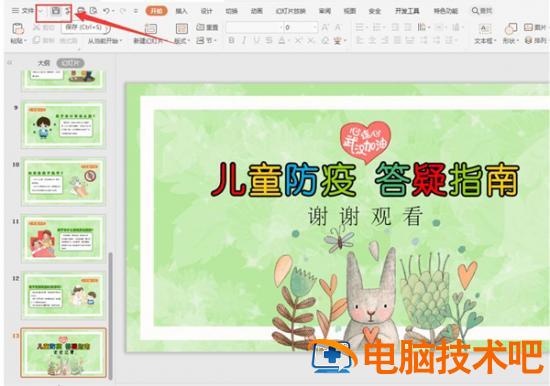Select slide 12 thumbnail
The image size is (550, 386).
pyautogui.click(x=63, y=295)
